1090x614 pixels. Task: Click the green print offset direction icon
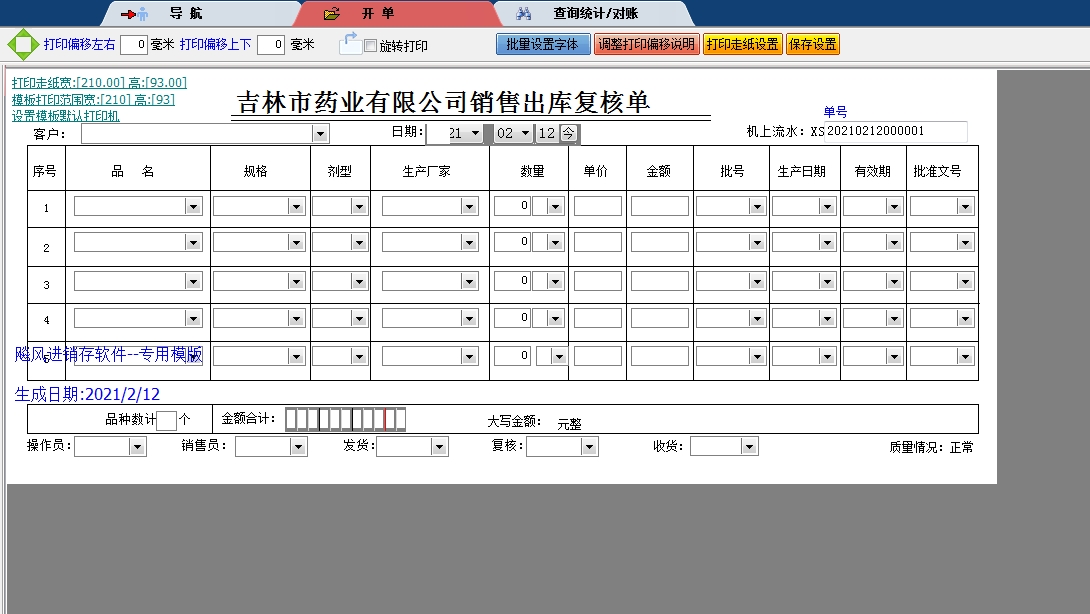[x=22, y=45]
